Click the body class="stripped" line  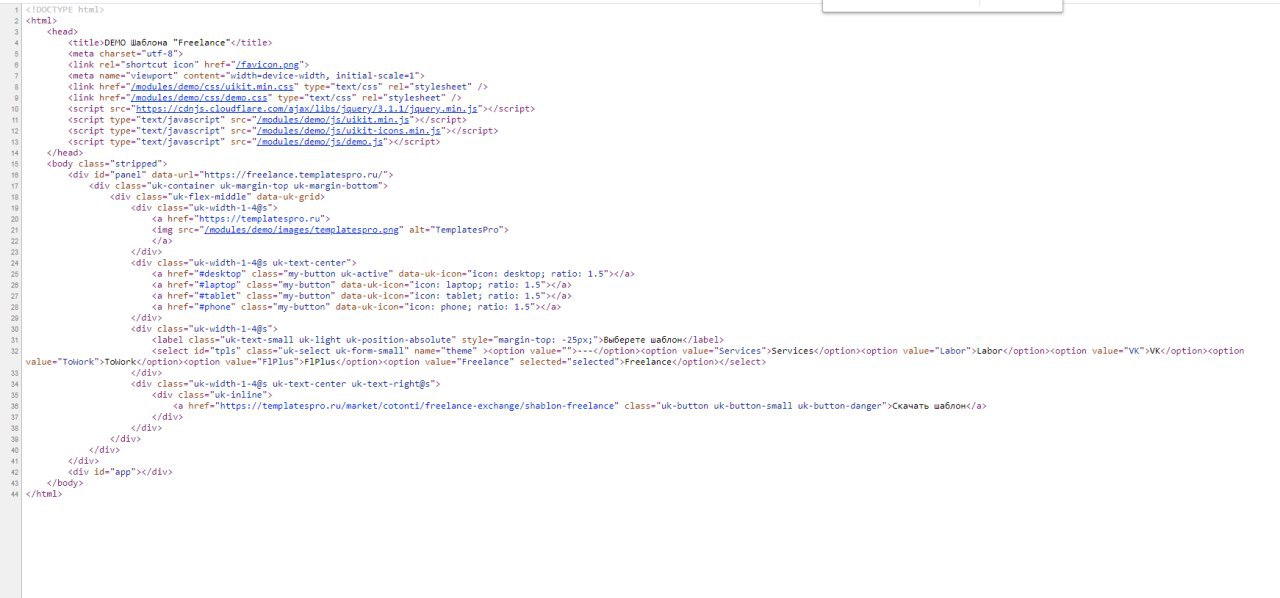coord(107,163)
